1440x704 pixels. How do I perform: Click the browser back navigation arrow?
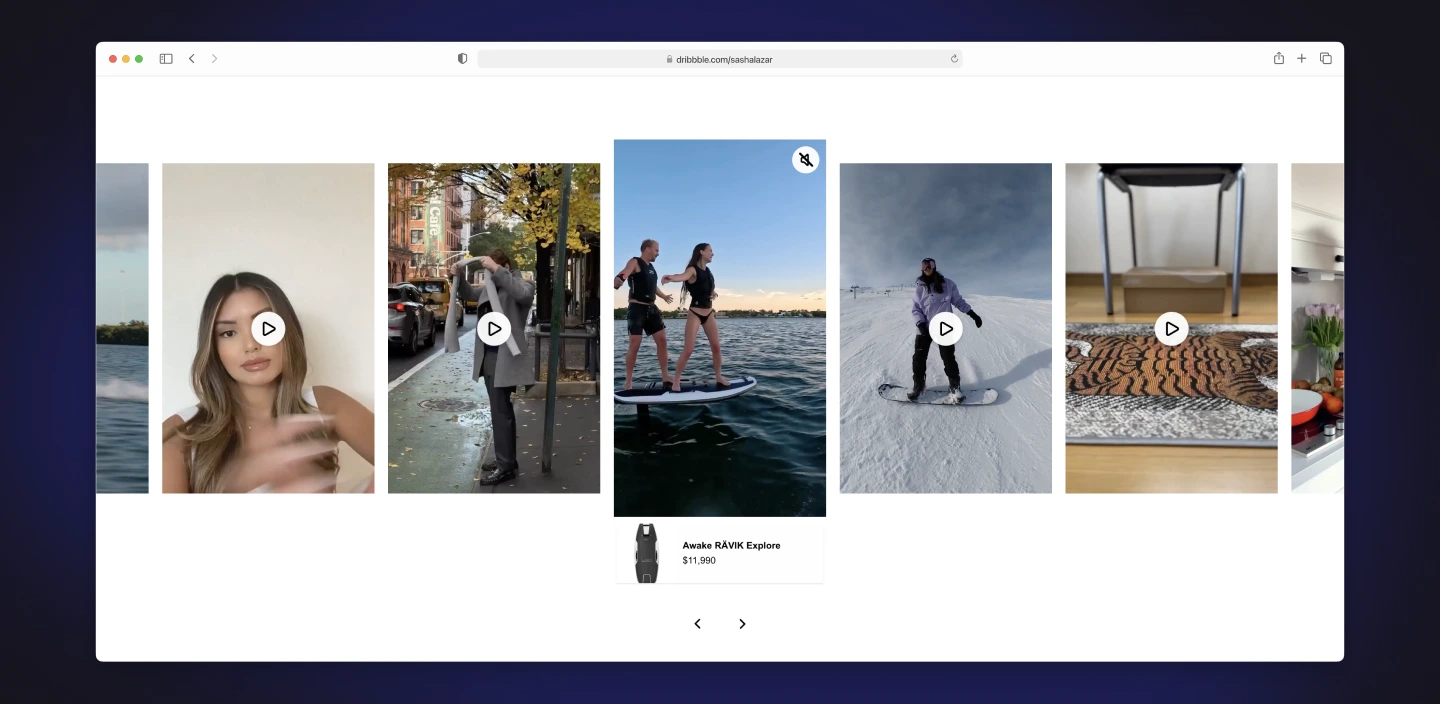pyautogui.click(x=191, y=58)
